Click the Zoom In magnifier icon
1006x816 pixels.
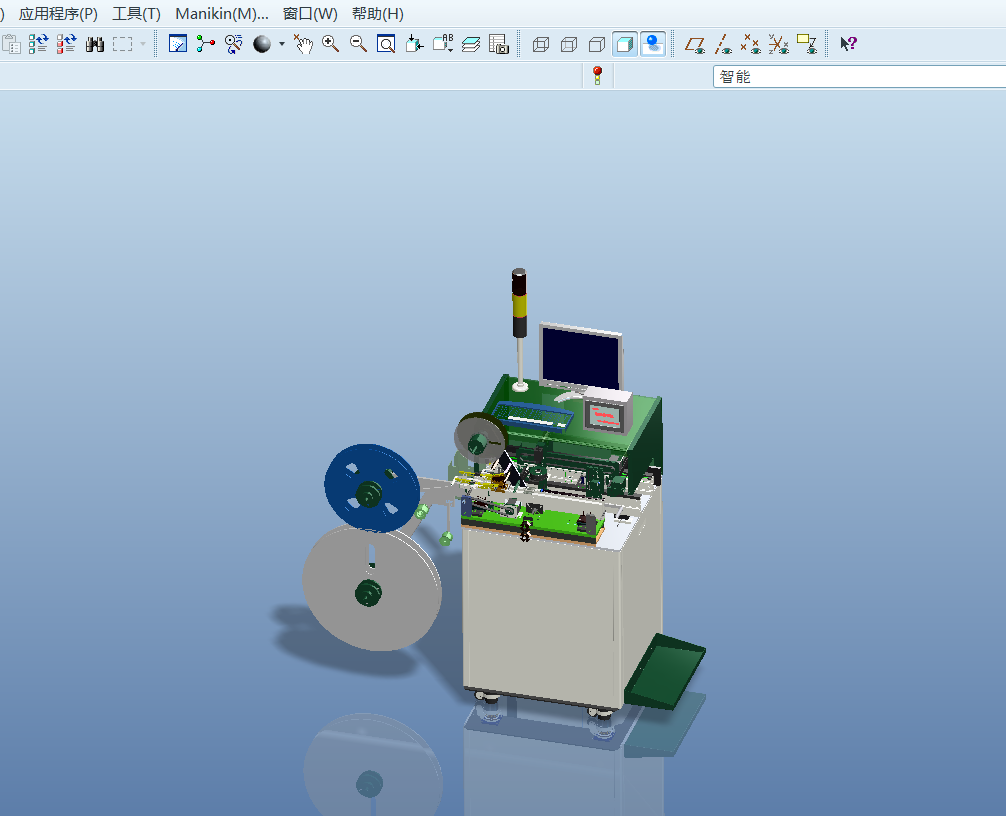click(330, 44)
